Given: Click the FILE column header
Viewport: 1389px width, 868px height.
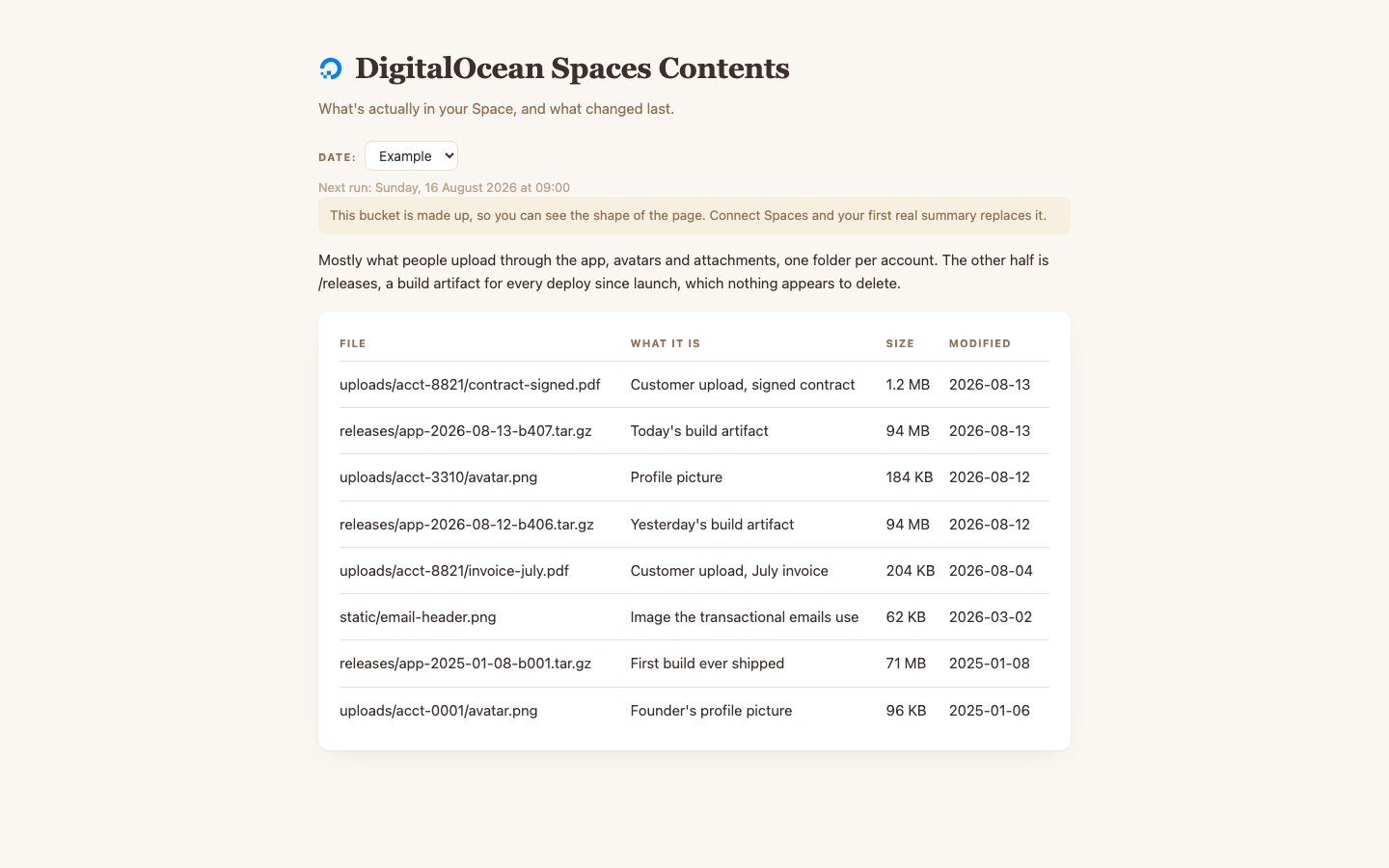Looking at the screenshot, I should [x=353, y=343].
